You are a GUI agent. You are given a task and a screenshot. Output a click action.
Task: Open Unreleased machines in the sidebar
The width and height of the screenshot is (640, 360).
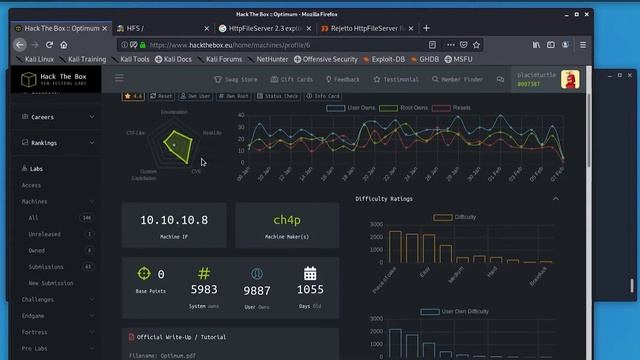(44, 234)
